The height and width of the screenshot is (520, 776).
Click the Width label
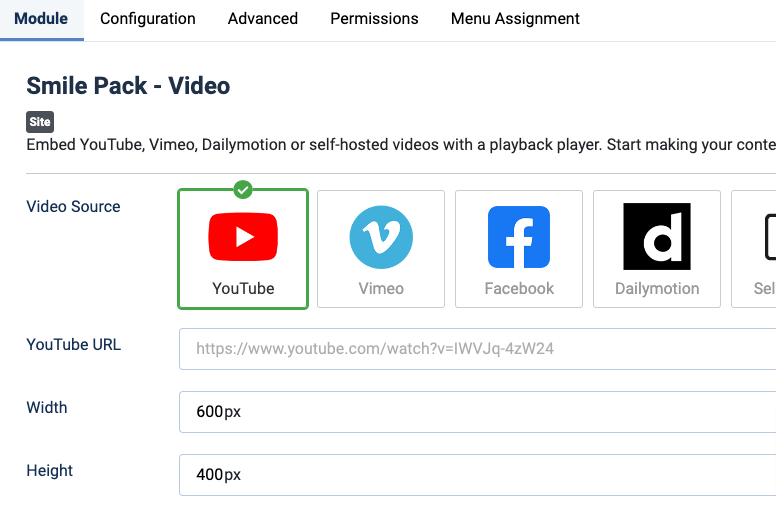pos(47,407)
